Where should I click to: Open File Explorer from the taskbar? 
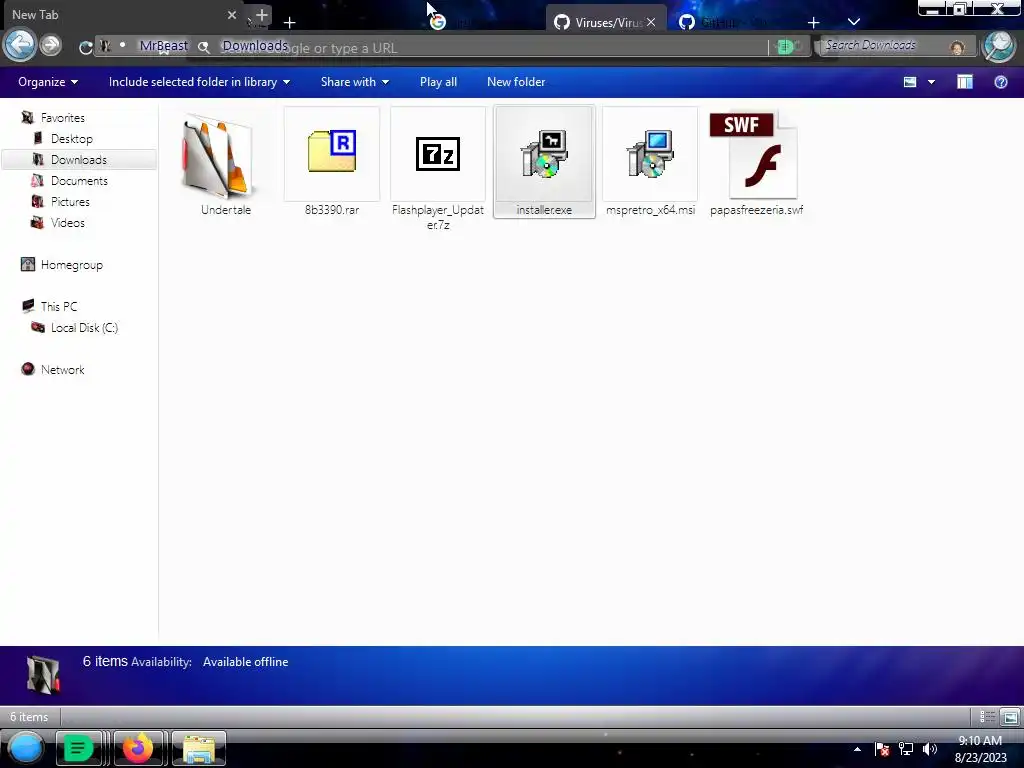pos(199,748)
